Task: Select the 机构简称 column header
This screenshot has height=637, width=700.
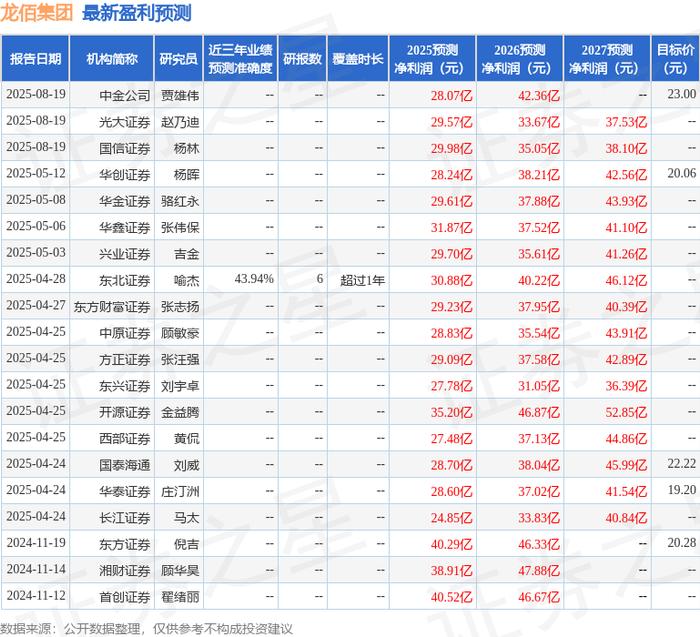Action: coord(112,59)
